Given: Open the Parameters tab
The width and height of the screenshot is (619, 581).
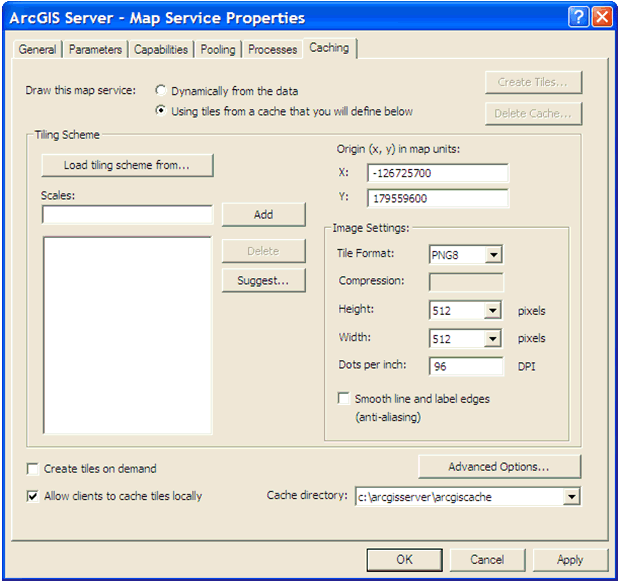Looking at the screenshot, I should coord(96,49).
